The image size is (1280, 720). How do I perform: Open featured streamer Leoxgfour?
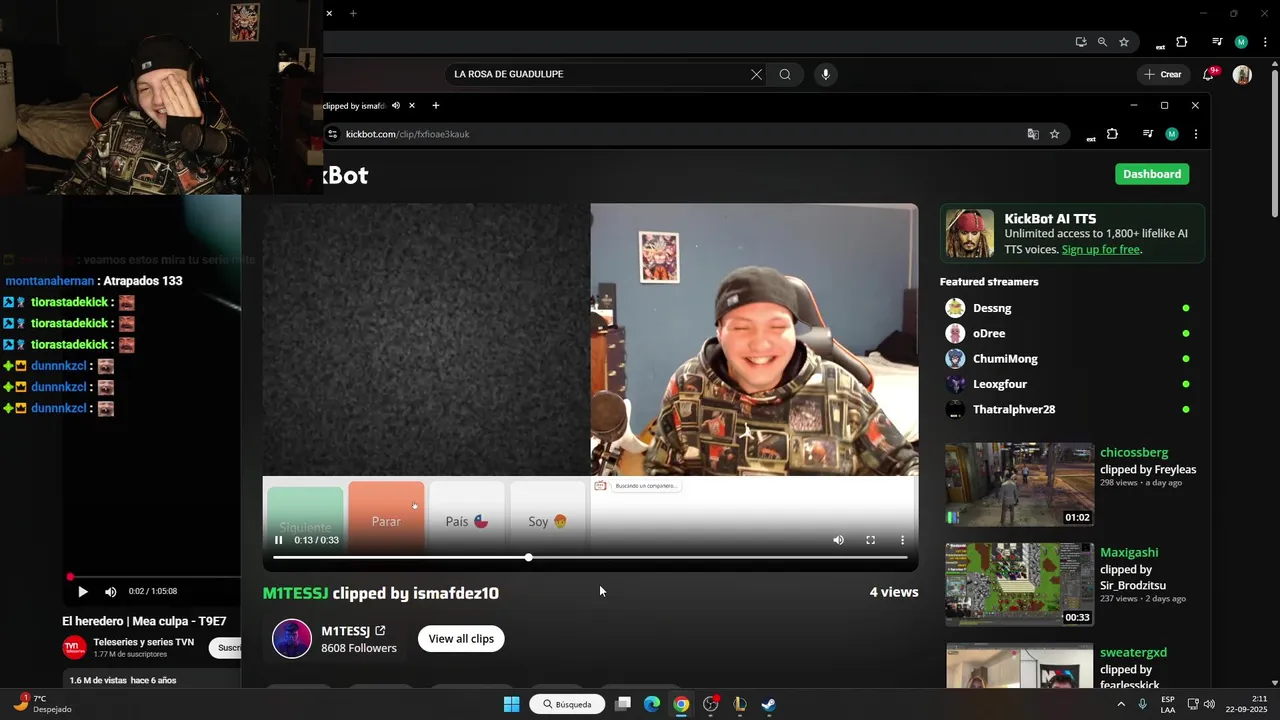point(1000,384)
